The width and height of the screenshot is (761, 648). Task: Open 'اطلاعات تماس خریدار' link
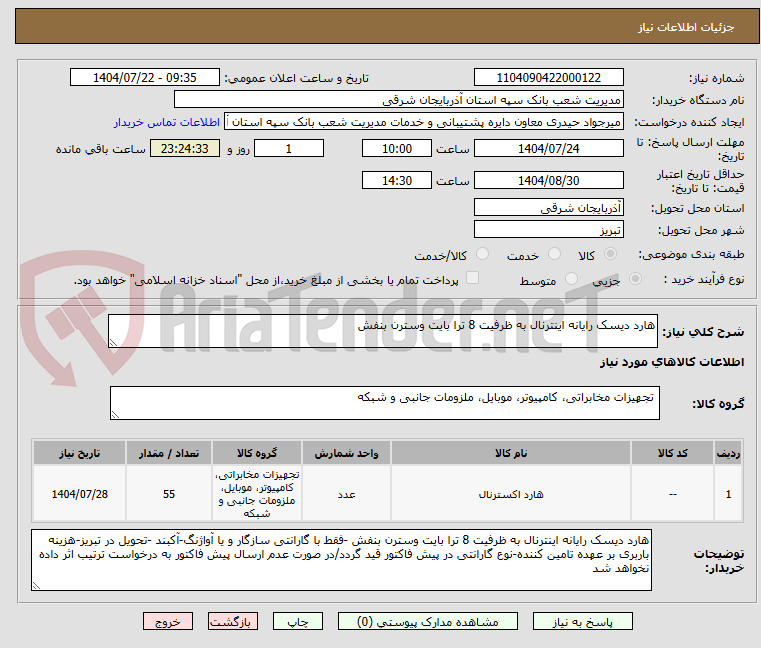pyautogui.click(x=167, y=122)
